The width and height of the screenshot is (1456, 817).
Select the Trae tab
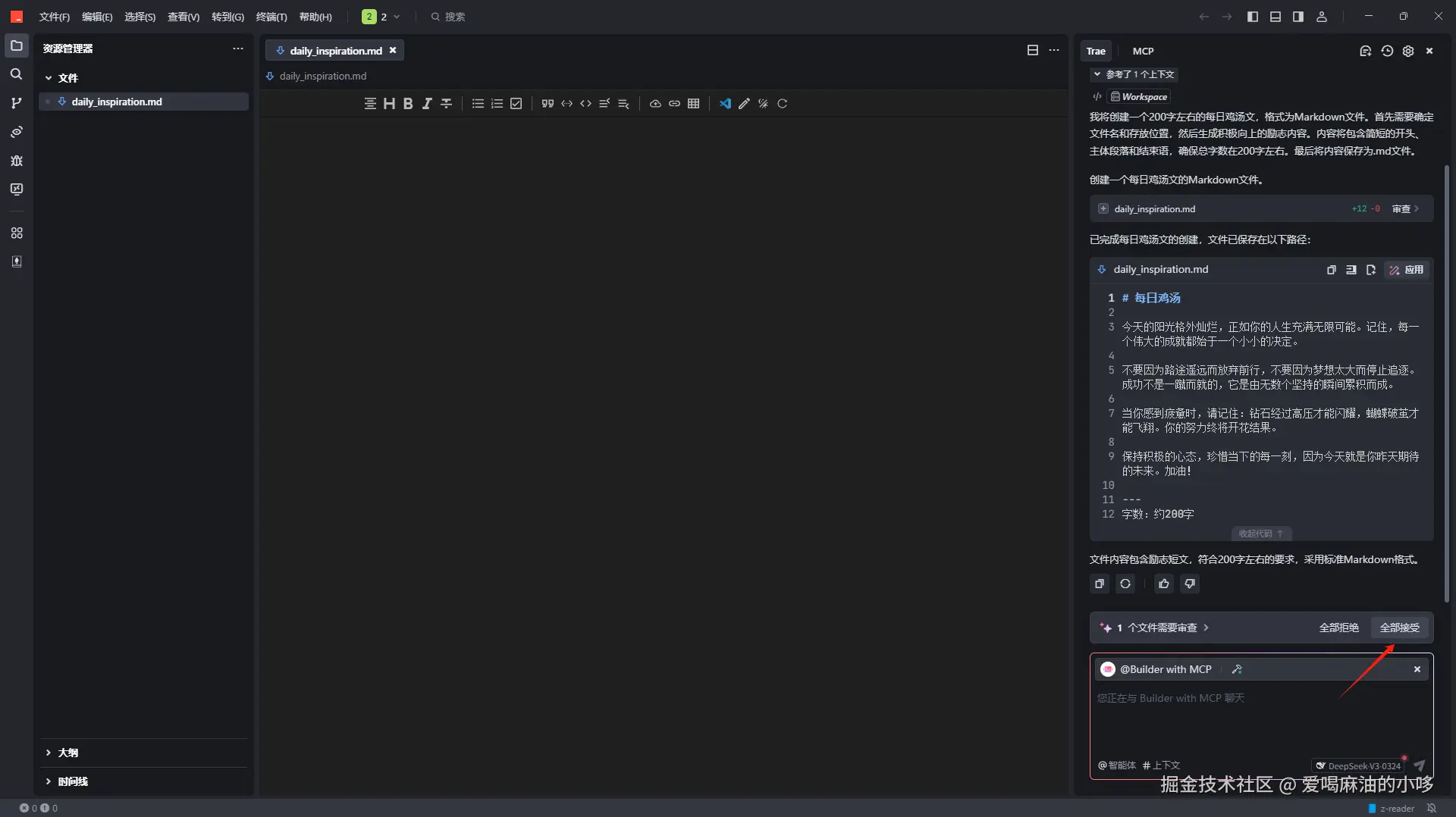pos(1096,51)
